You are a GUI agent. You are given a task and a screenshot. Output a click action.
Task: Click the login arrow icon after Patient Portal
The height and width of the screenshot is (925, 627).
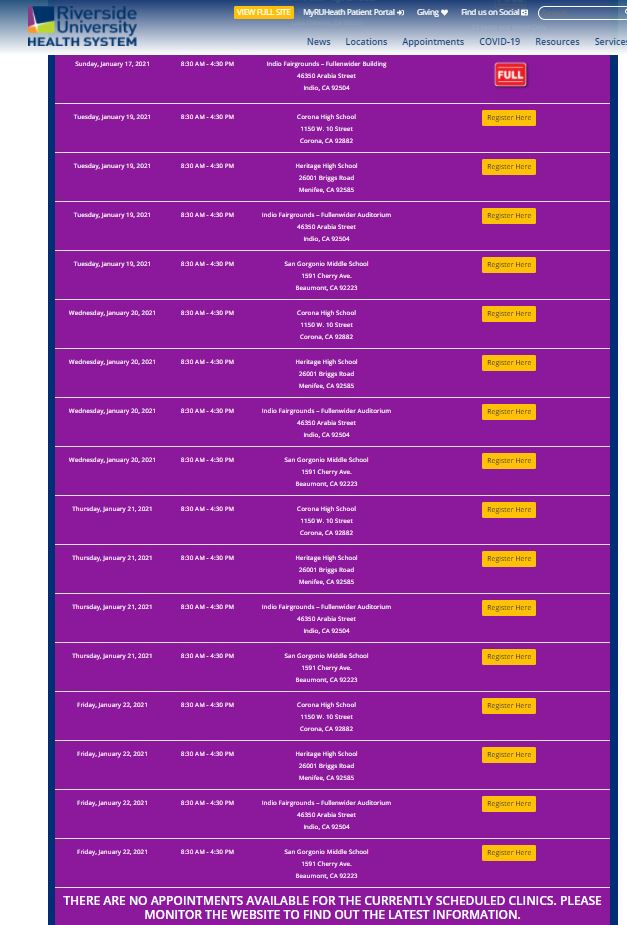(x=401, y=13)
